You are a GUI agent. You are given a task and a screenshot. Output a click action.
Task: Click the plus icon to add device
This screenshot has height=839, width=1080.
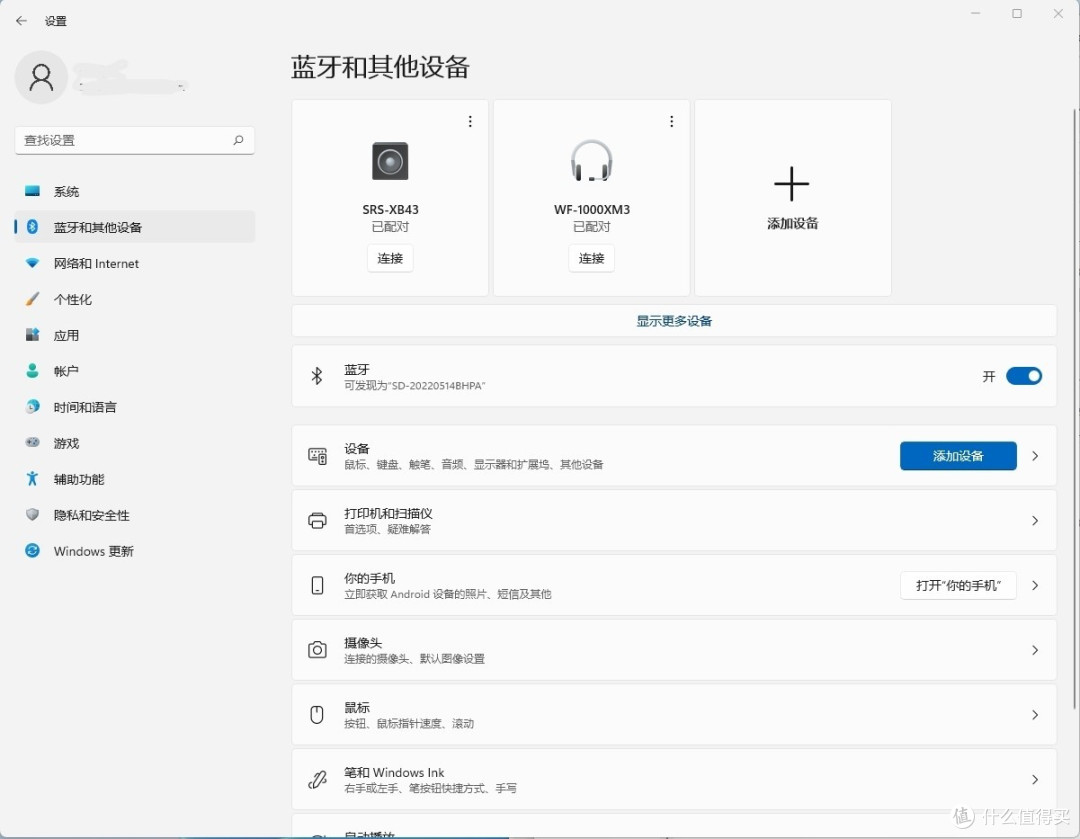click(791, 184)
